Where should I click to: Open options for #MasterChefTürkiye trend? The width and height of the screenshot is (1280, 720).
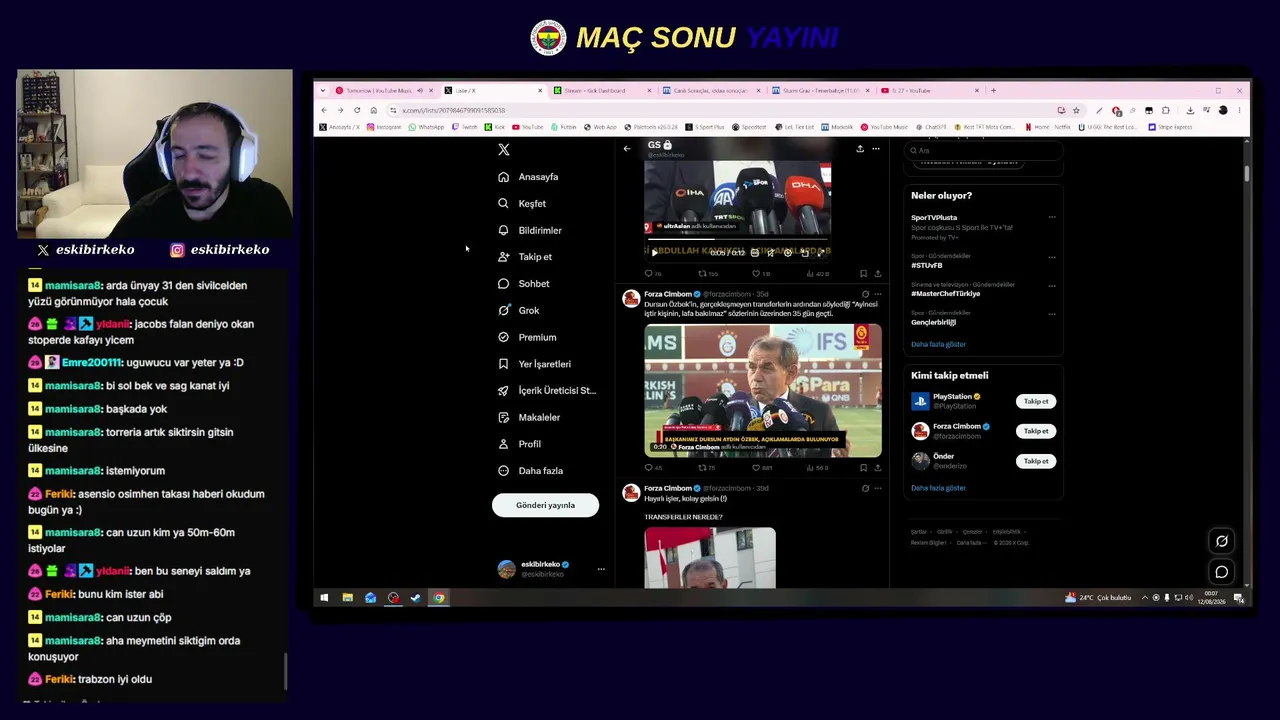(x=1051, y=285)
